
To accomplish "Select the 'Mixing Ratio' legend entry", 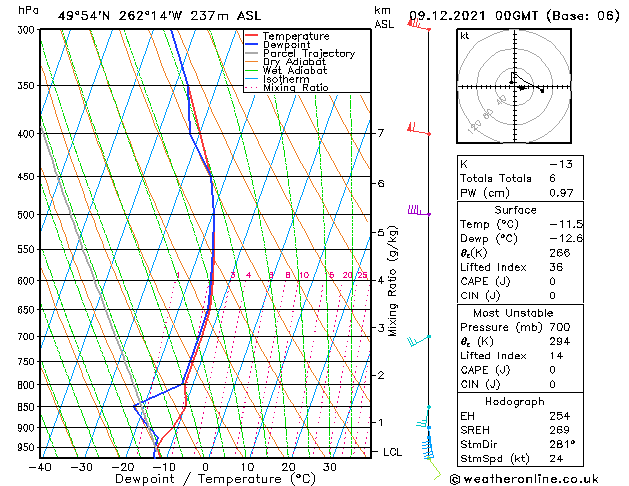I will tap(296, 88).
